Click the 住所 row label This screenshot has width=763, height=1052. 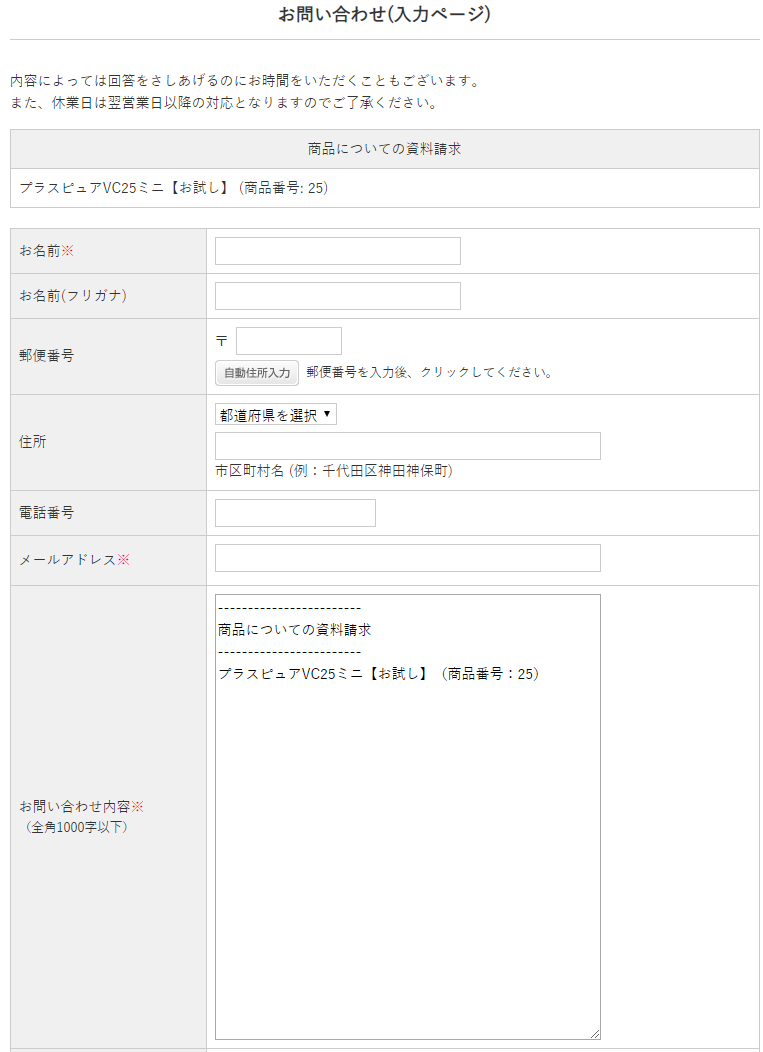click(x=32, y=442)
